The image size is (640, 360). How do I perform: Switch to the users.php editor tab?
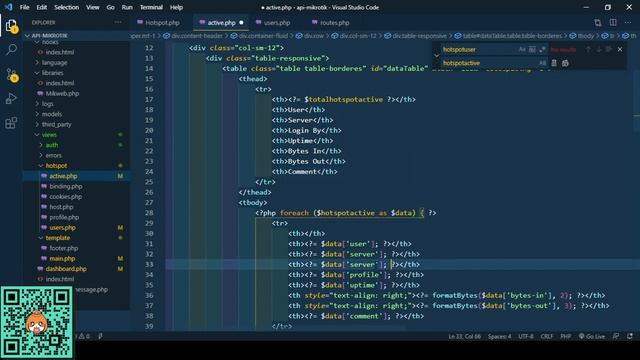pos(277,22)
